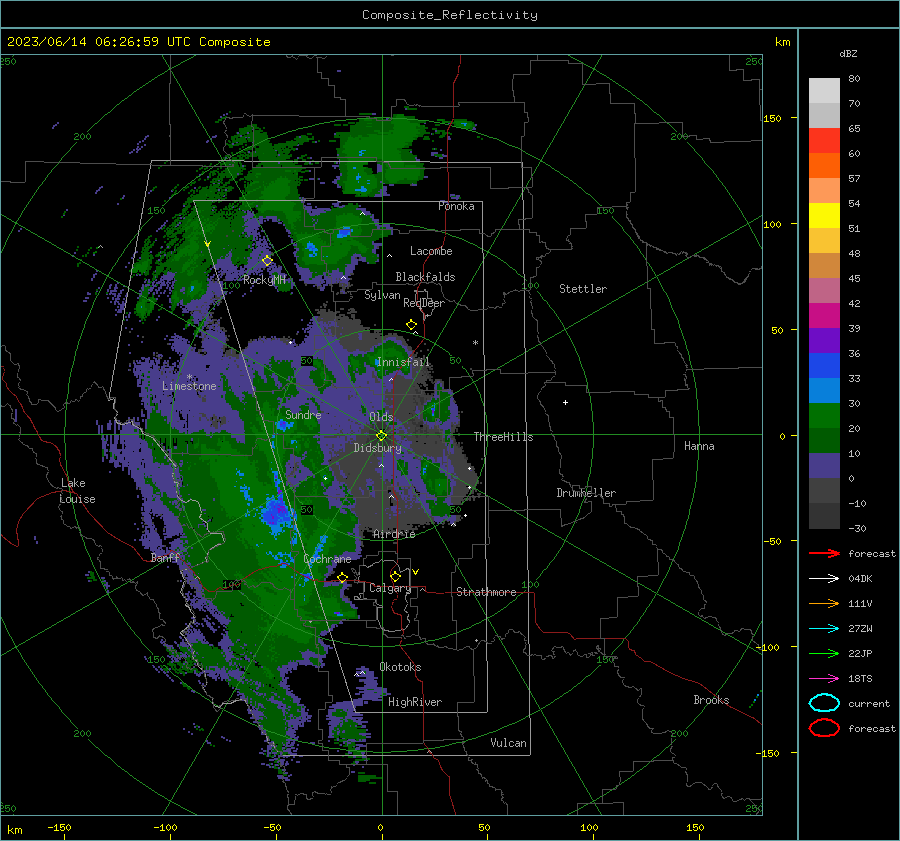Pick the green 22JP arrow icon
The image size is (900, 841).
pos(824,653)
